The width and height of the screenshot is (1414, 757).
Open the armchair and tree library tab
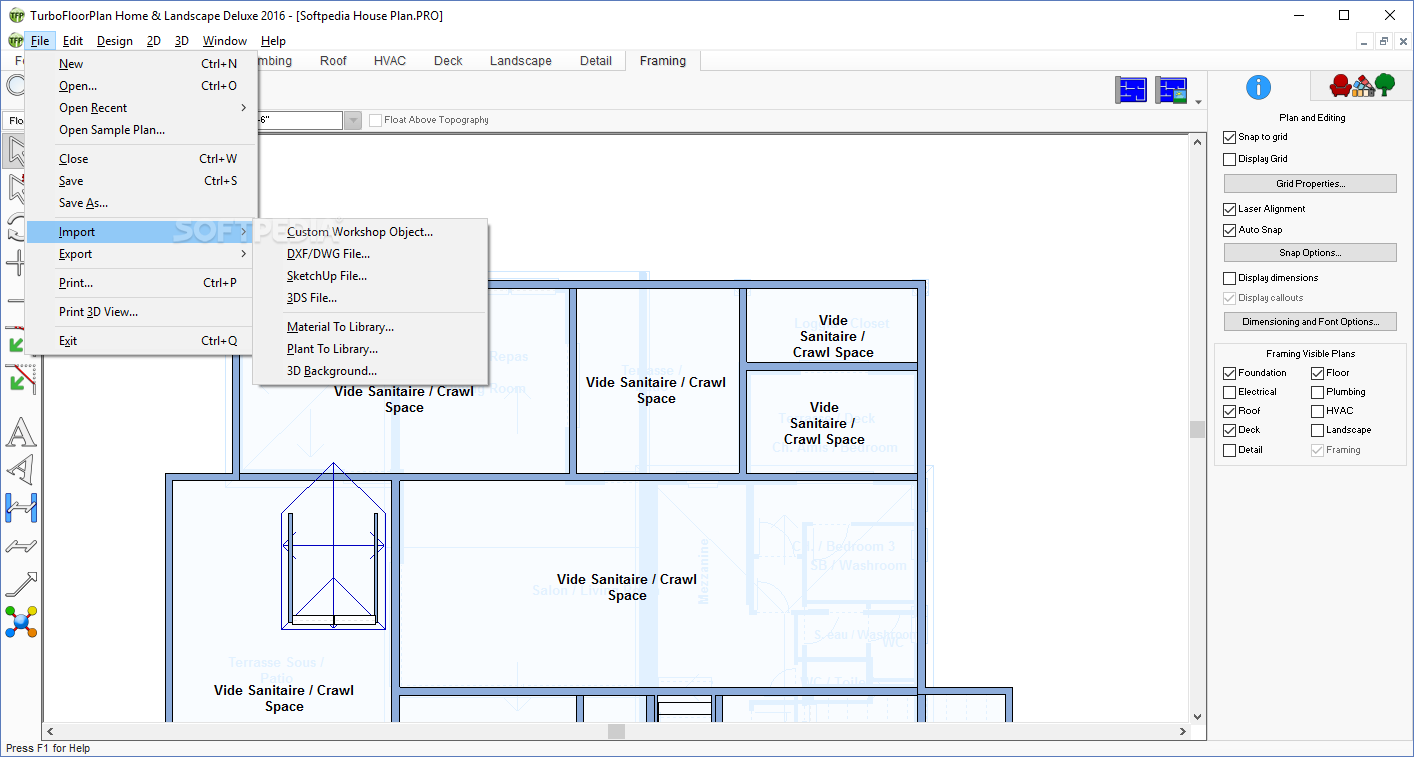[1361, 86]
